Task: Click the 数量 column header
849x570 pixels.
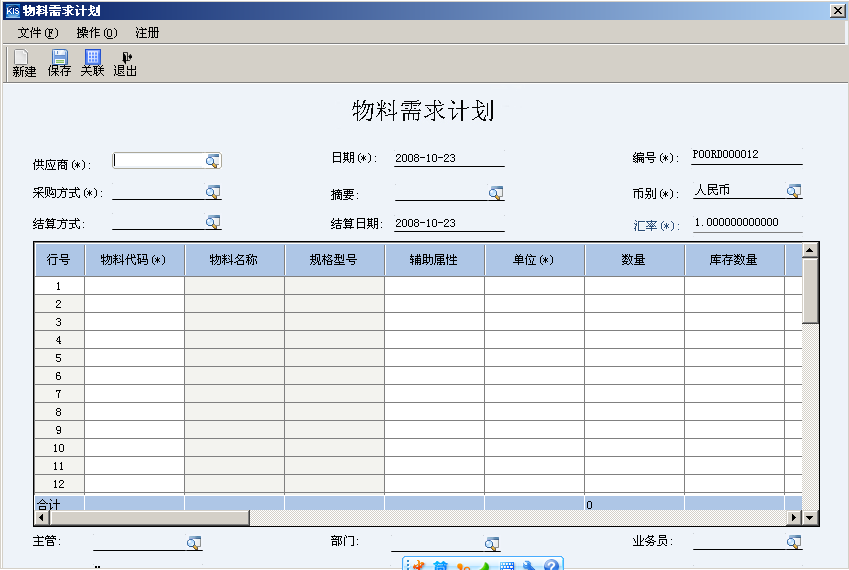Action: pos(634,260)
